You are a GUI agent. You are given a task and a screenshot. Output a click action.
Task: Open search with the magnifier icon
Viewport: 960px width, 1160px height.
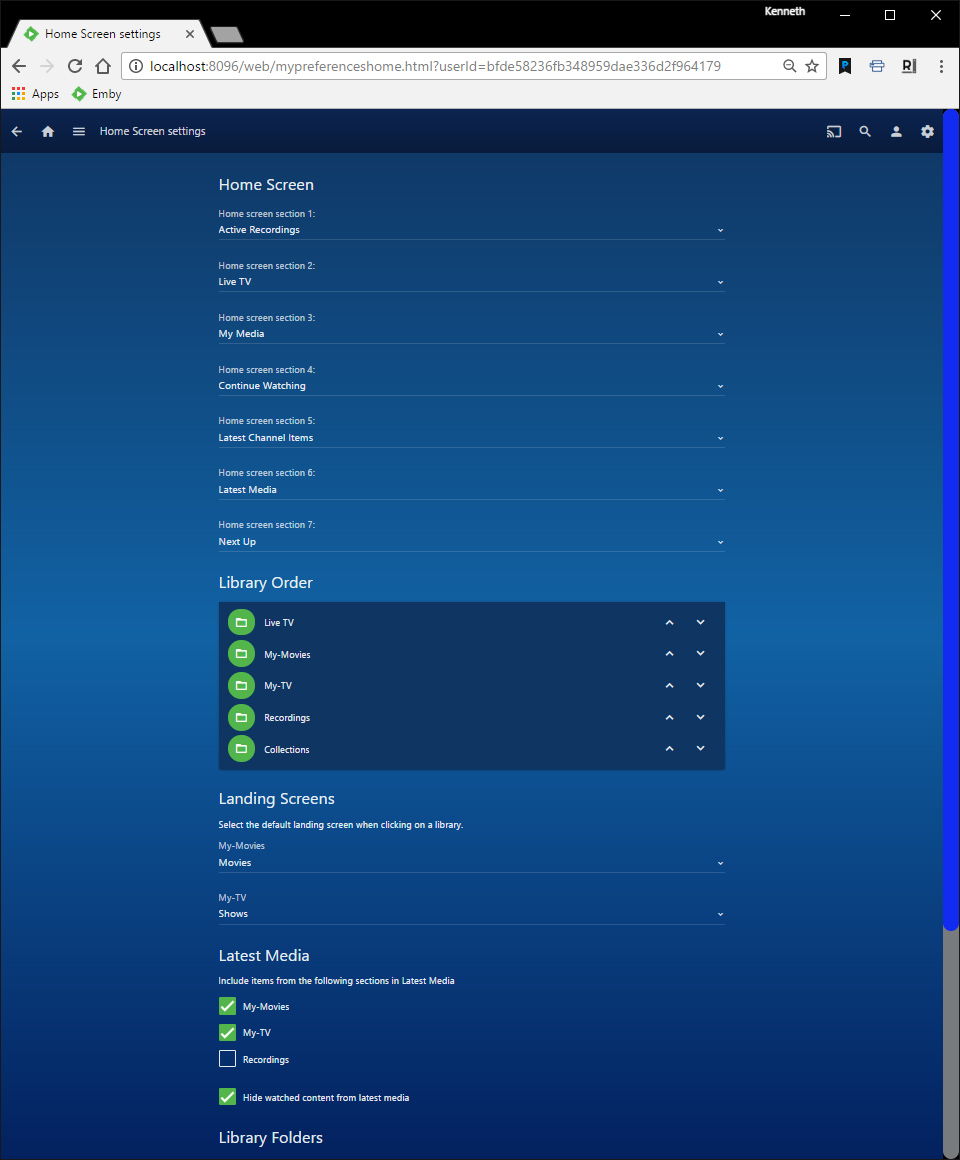tap(865, 131)
